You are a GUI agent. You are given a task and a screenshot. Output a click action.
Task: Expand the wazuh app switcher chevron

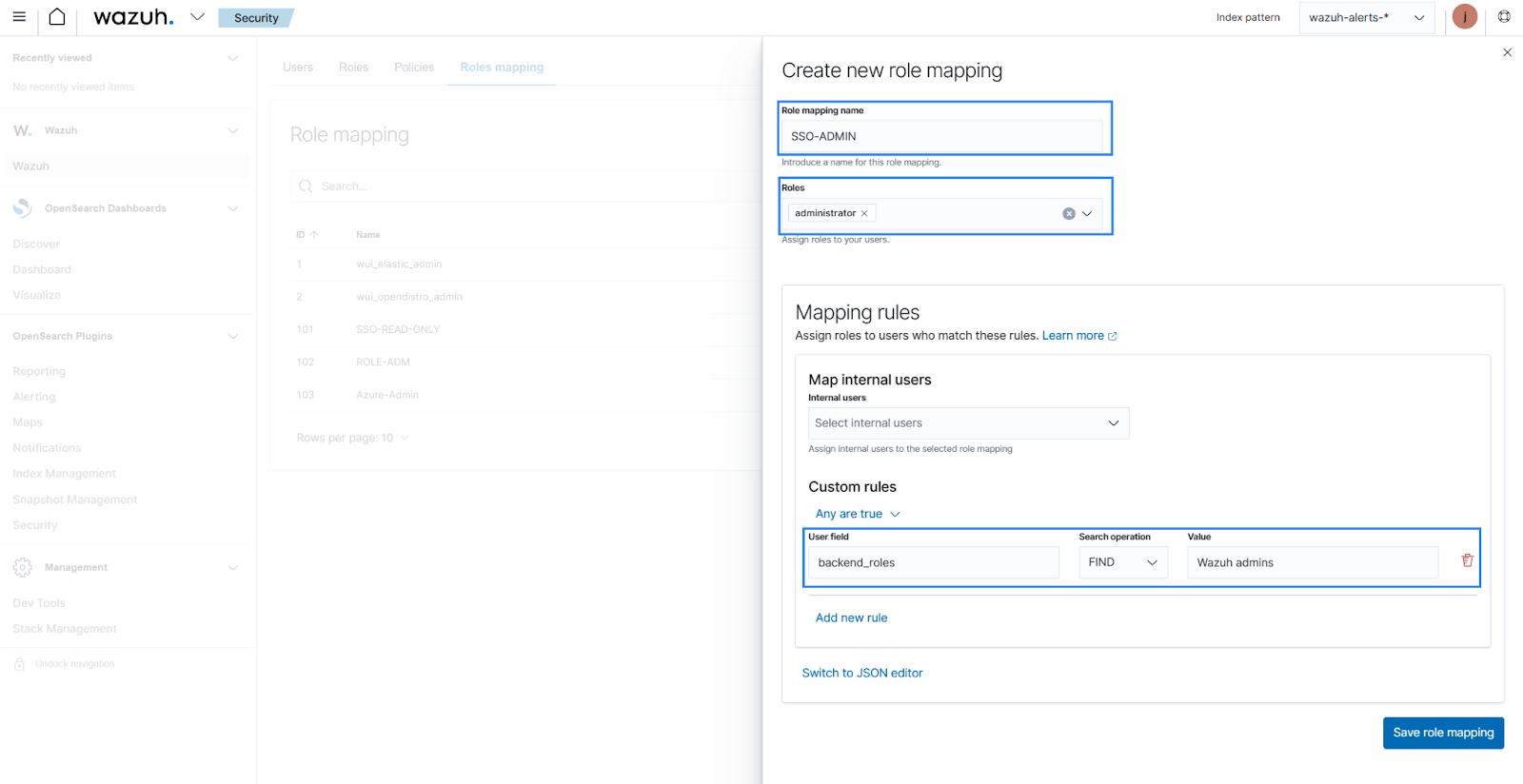point(197,17)
